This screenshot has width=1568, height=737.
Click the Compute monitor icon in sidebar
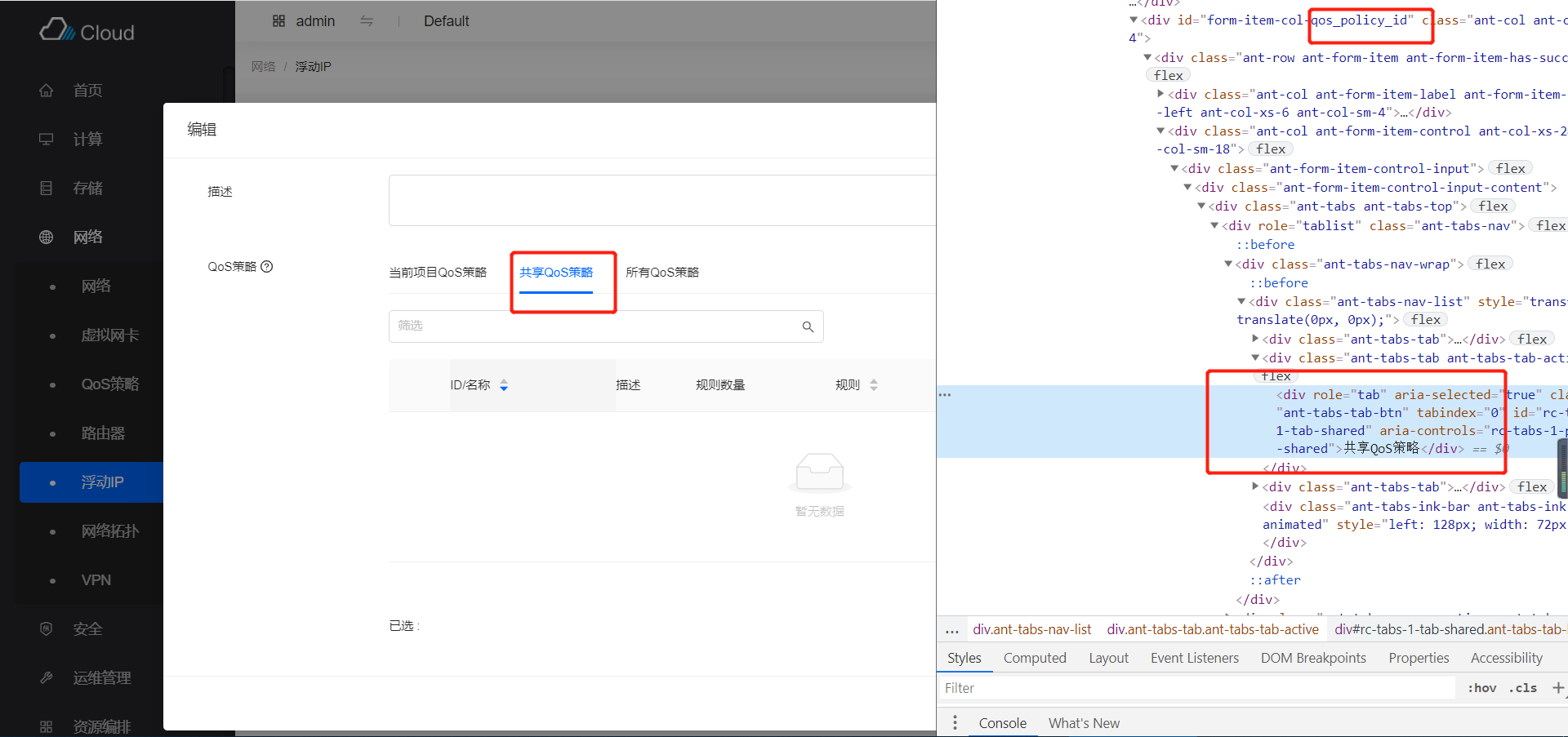coord(47,140)
